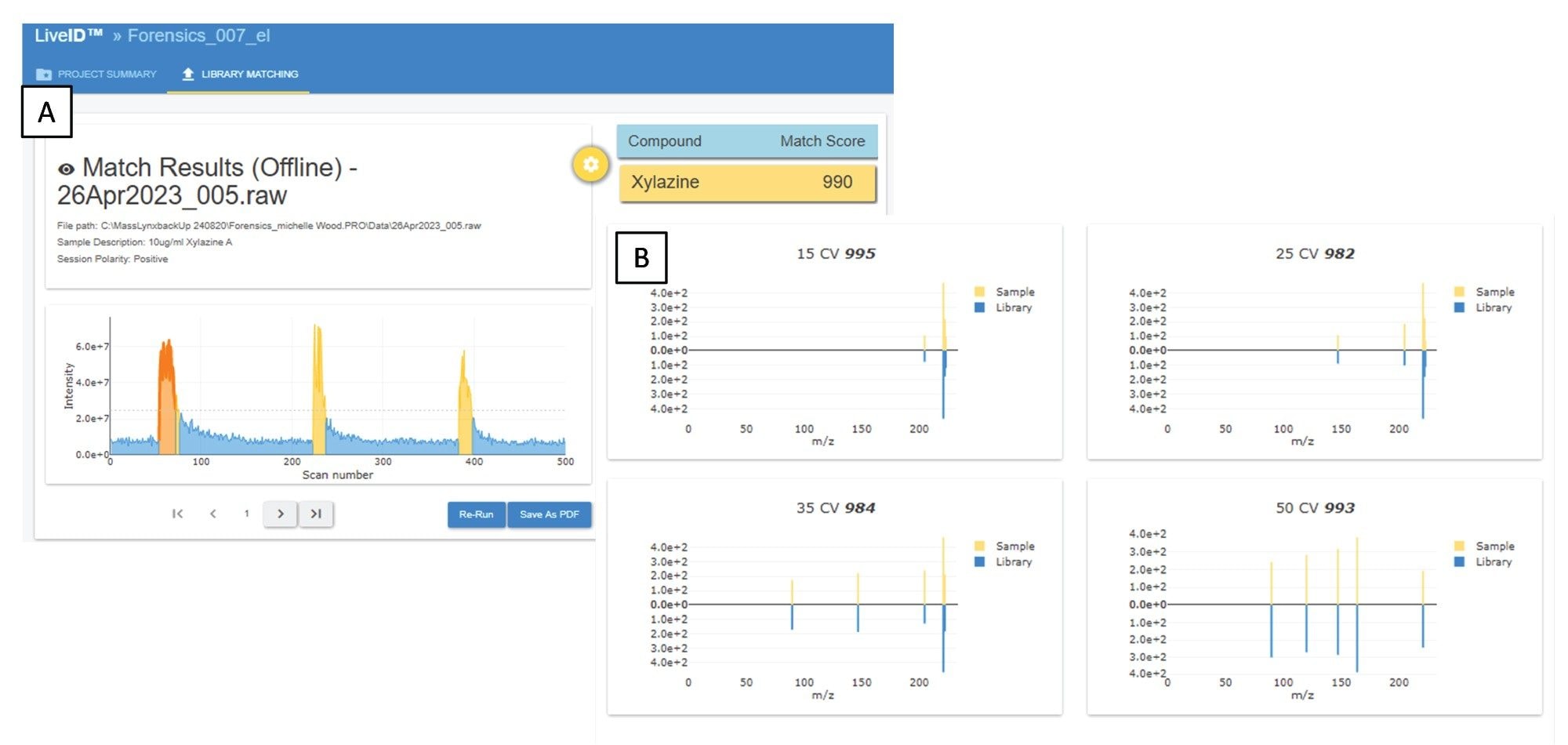Click the LiveID breadcrumb link

68,36
